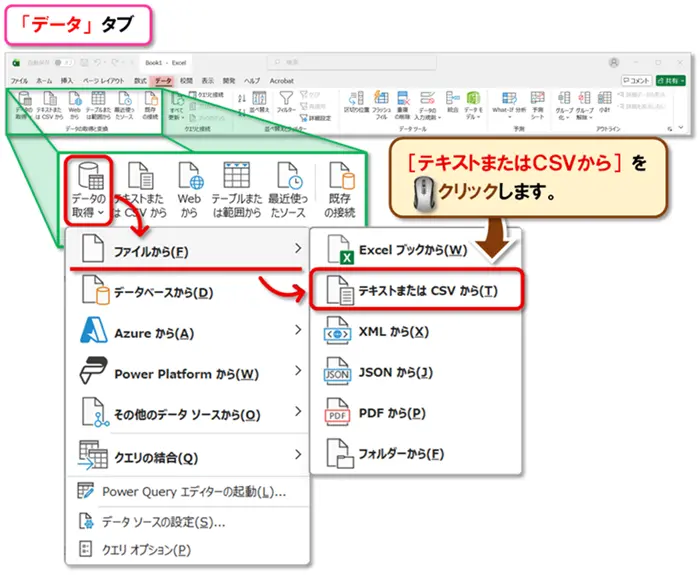Choose JSON から(J) in the submenu
The width and height of the screenshot is (700, 575).
pos(415,372)
